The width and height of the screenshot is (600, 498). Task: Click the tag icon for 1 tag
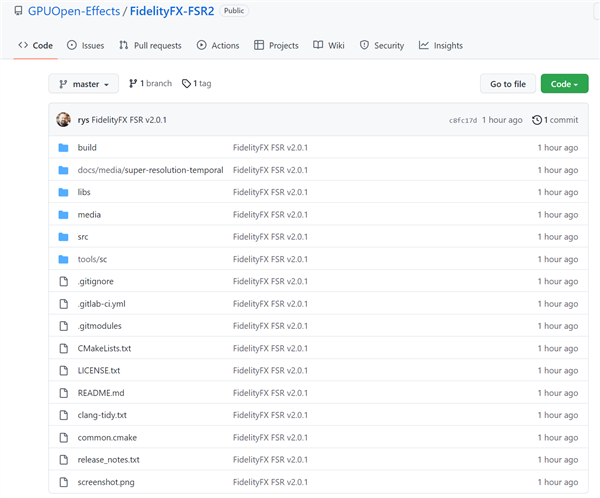pyautogui.click(x=186, y=84)
